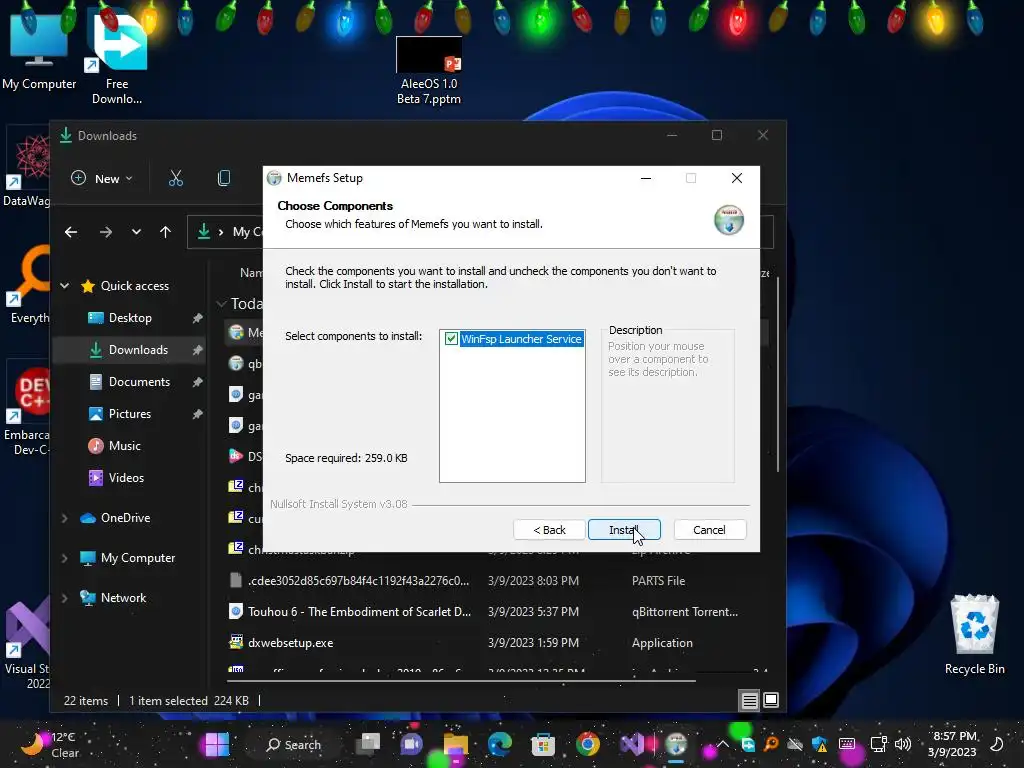Switch to details view in Explorer status bar
Viewport: 1024px width, 768px height.
pos(749,701)
